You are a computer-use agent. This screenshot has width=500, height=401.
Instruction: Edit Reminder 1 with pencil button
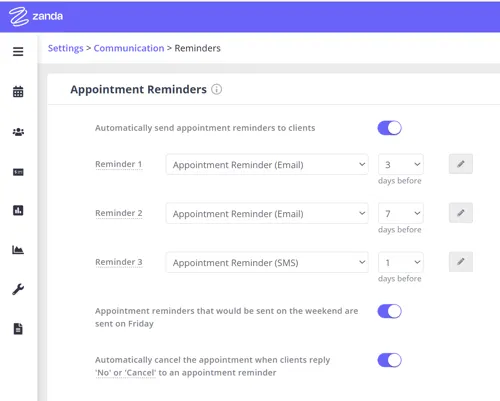tap(461, 164)
